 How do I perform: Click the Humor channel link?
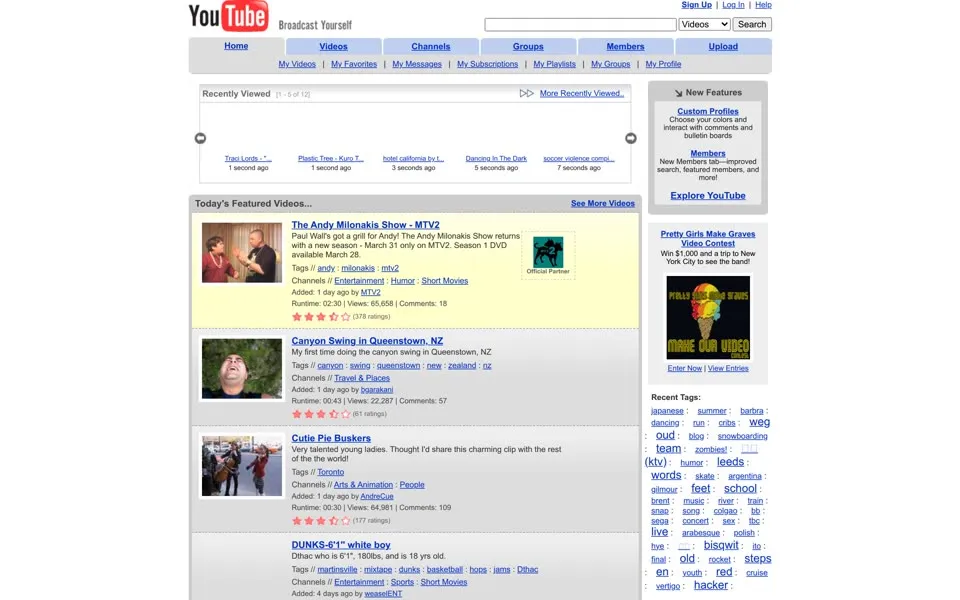(x=403, y=281)
